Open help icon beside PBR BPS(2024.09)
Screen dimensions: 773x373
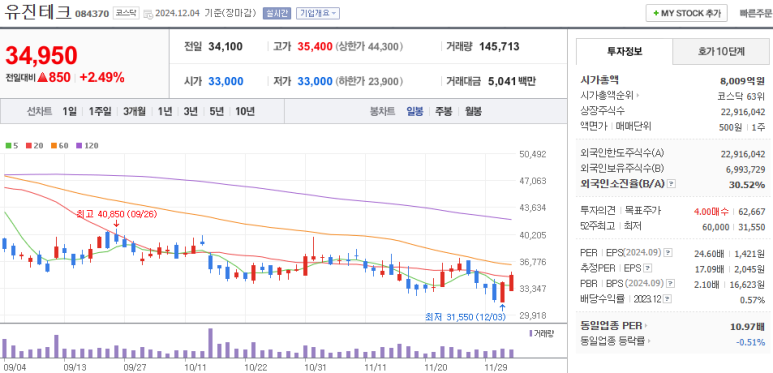click(669, 283)
